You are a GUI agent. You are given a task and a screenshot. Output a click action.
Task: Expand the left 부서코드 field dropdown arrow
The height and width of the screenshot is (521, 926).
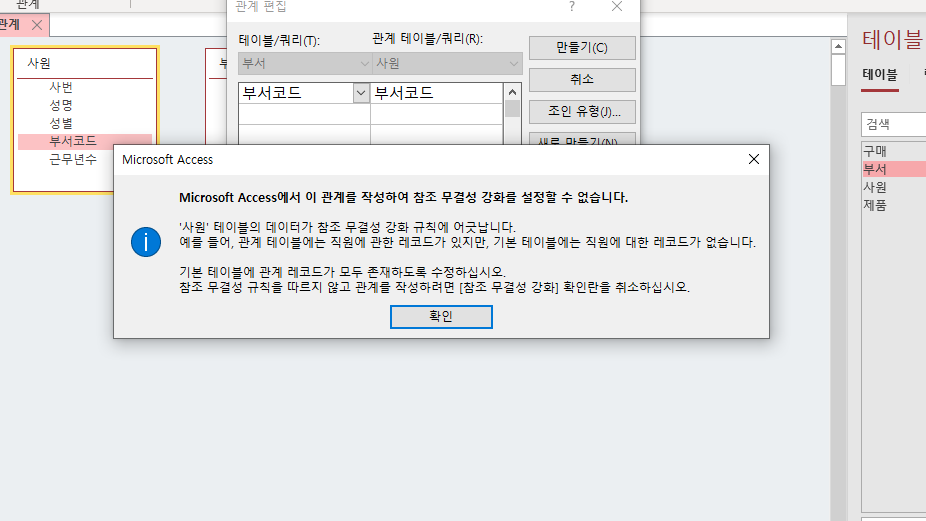[361, 93]
